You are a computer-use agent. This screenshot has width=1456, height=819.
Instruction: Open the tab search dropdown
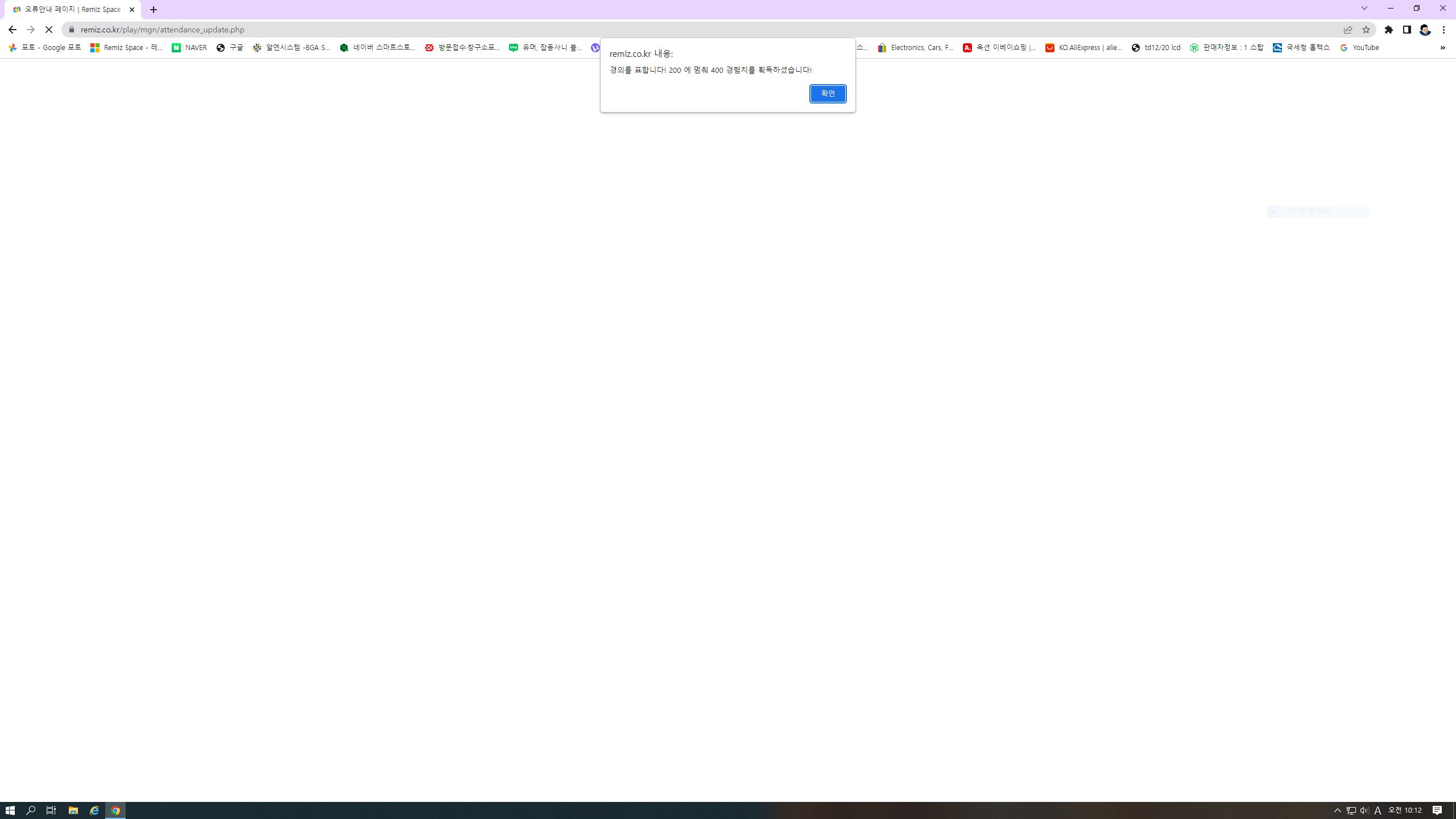(1364, 8)
